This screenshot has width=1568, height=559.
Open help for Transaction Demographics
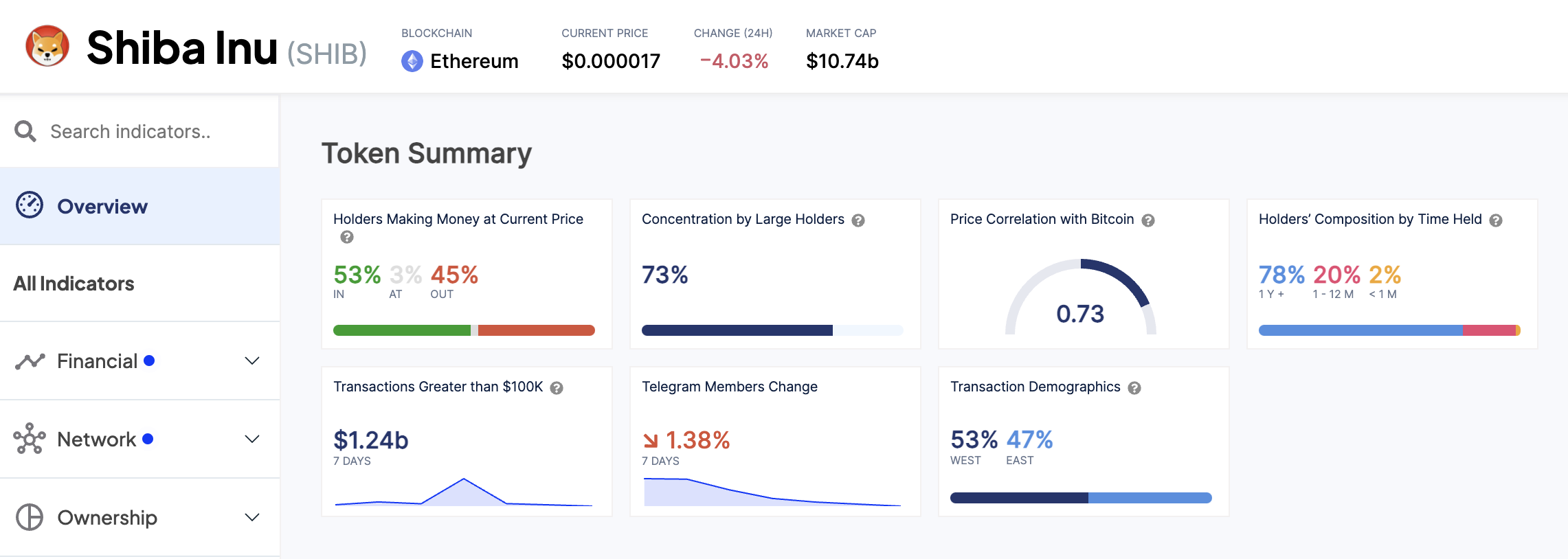point(1134,388)
